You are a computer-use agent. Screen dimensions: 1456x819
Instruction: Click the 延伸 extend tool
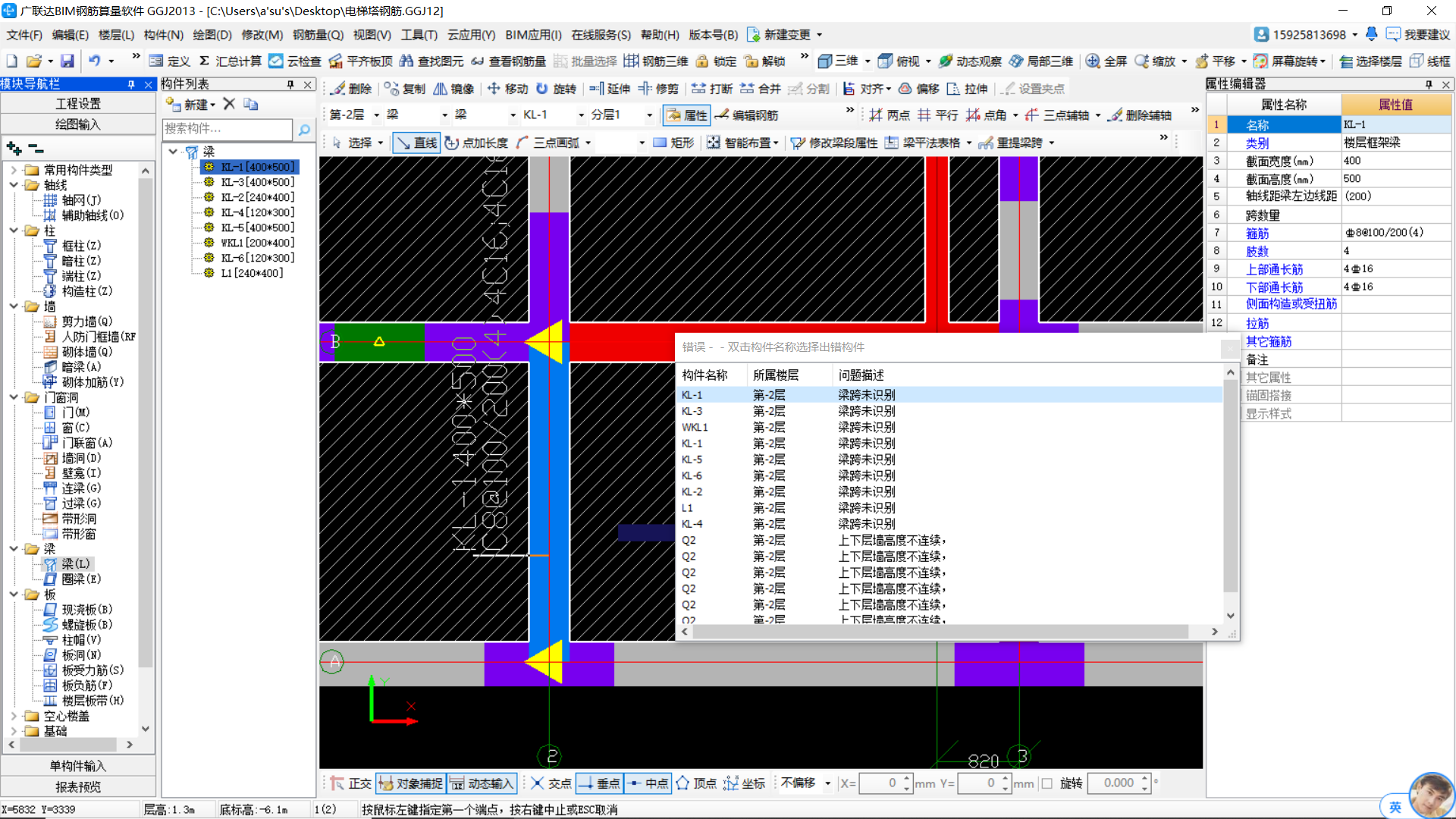click(x=610, y=89)
